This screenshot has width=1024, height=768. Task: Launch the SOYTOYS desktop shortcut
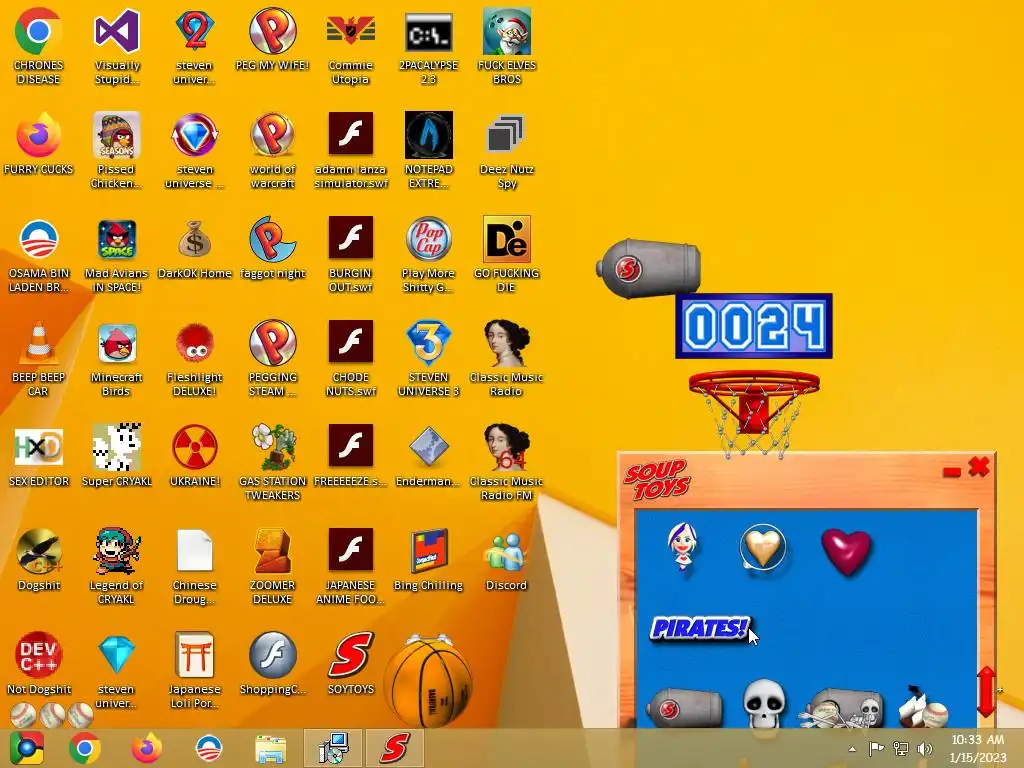[x=351, y=664]
